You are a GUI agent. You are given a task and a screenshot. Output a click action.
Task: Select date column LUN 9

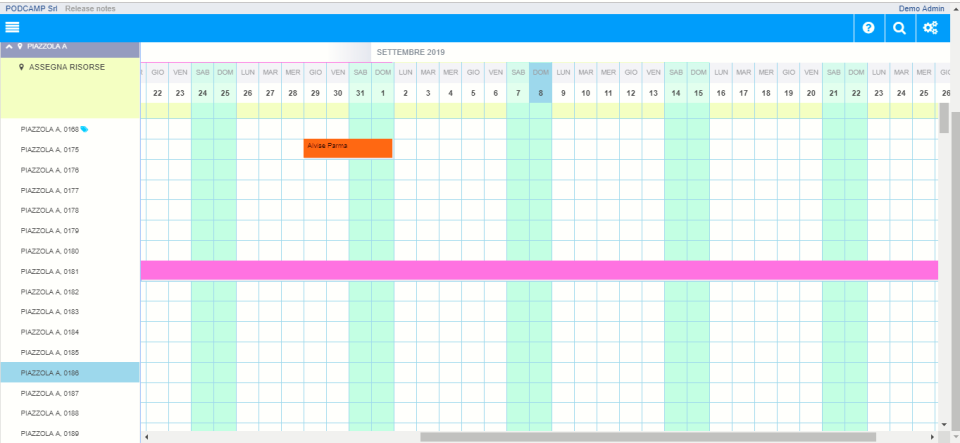pyautogui.click(x=563, y=83)
